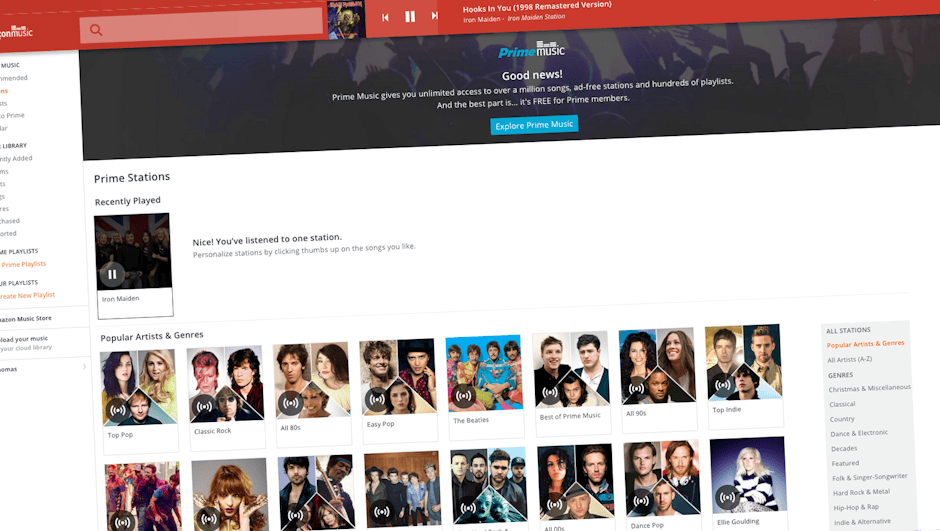Open the Dance & Electronic genre
The height and width of the screenshot is (531, 940).
coord(858,433)
